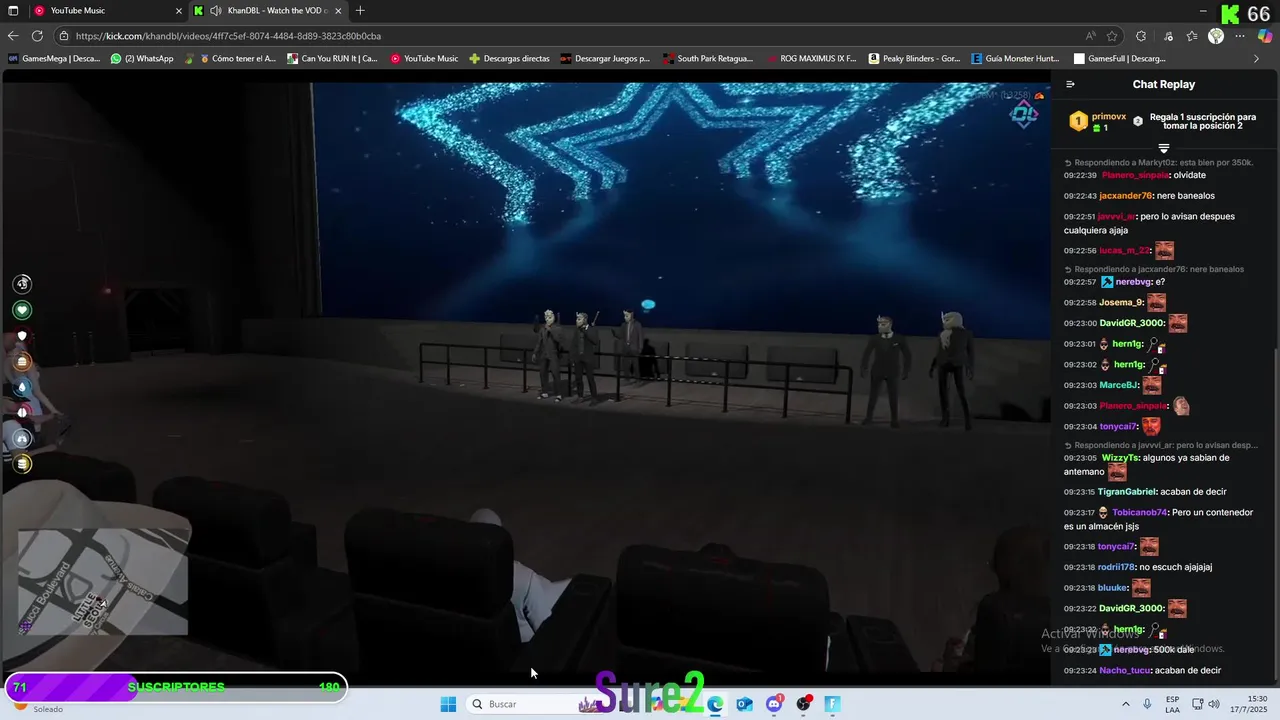Click username Planero_sinpala at 09:22:39
Image resolution: width=1280 pixels, height=720 pixels.
[x=1134, y=175]
